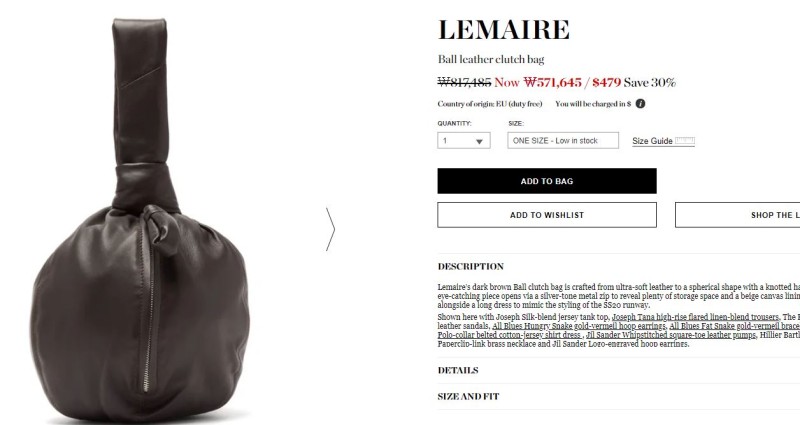The image size is (800, 425).
Task: Open All Blues Hungry Snake hoop earrings link
Action: tap(579, 326)
